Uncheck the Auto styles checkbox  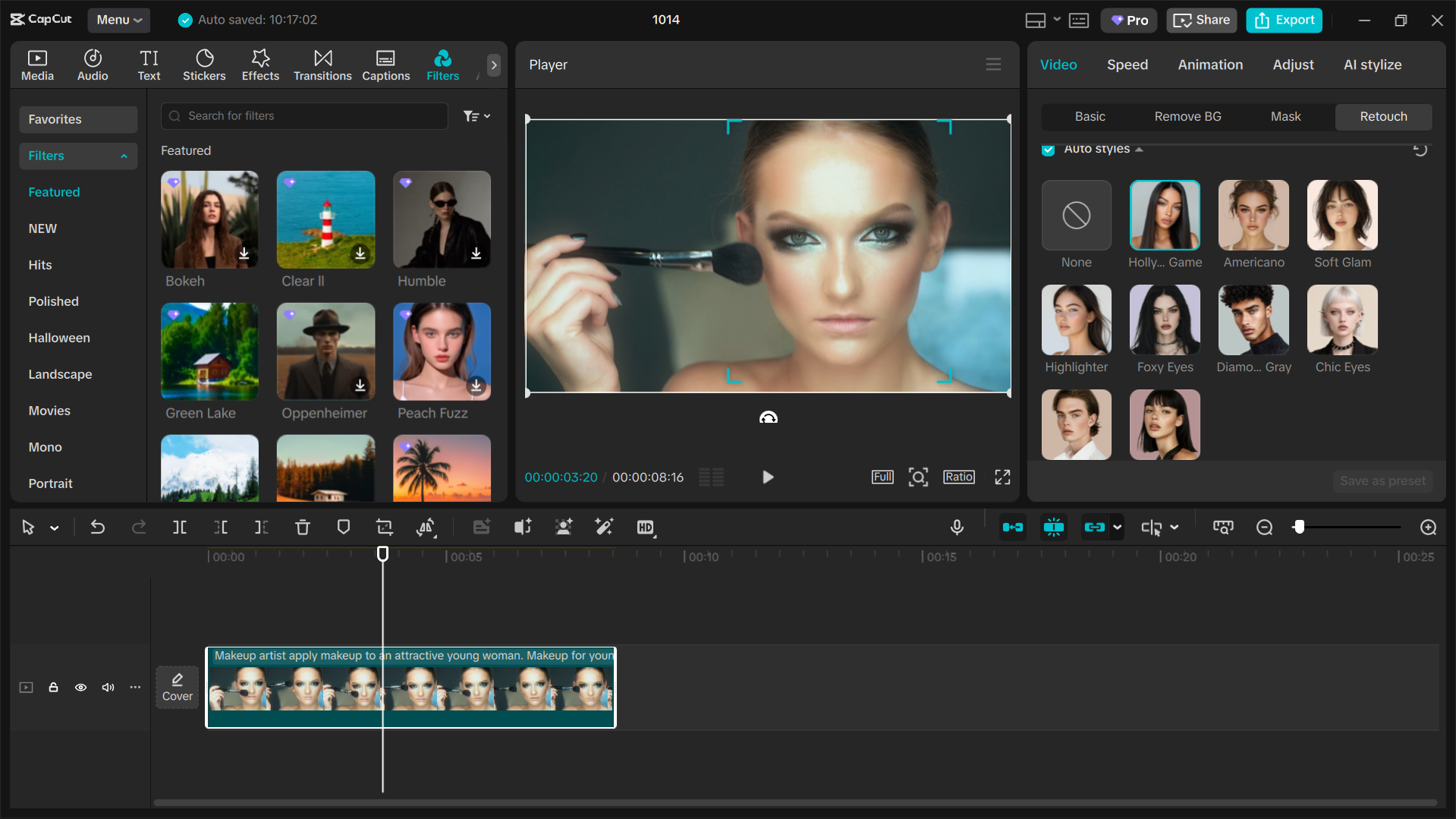[1048, 150]
